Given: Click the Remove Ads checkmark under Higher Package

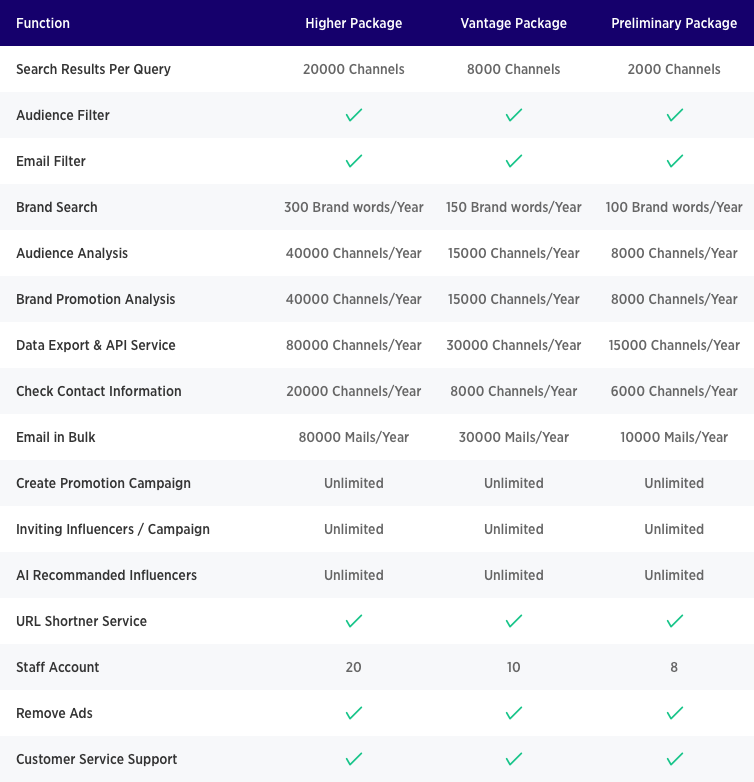Looking at the screenshot, I should pyautogui.click(x=353, y=713).
